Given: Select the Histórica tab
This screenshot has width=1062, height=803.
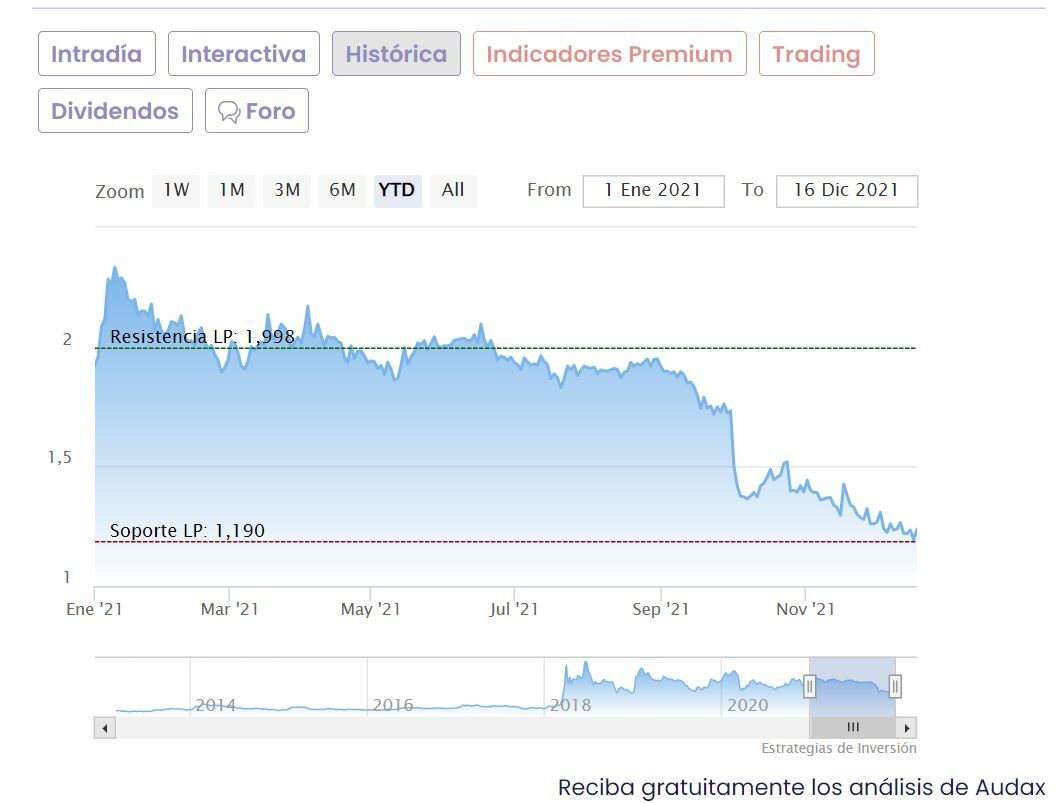Looking at the screenshot, I should (x=396, y=54).
